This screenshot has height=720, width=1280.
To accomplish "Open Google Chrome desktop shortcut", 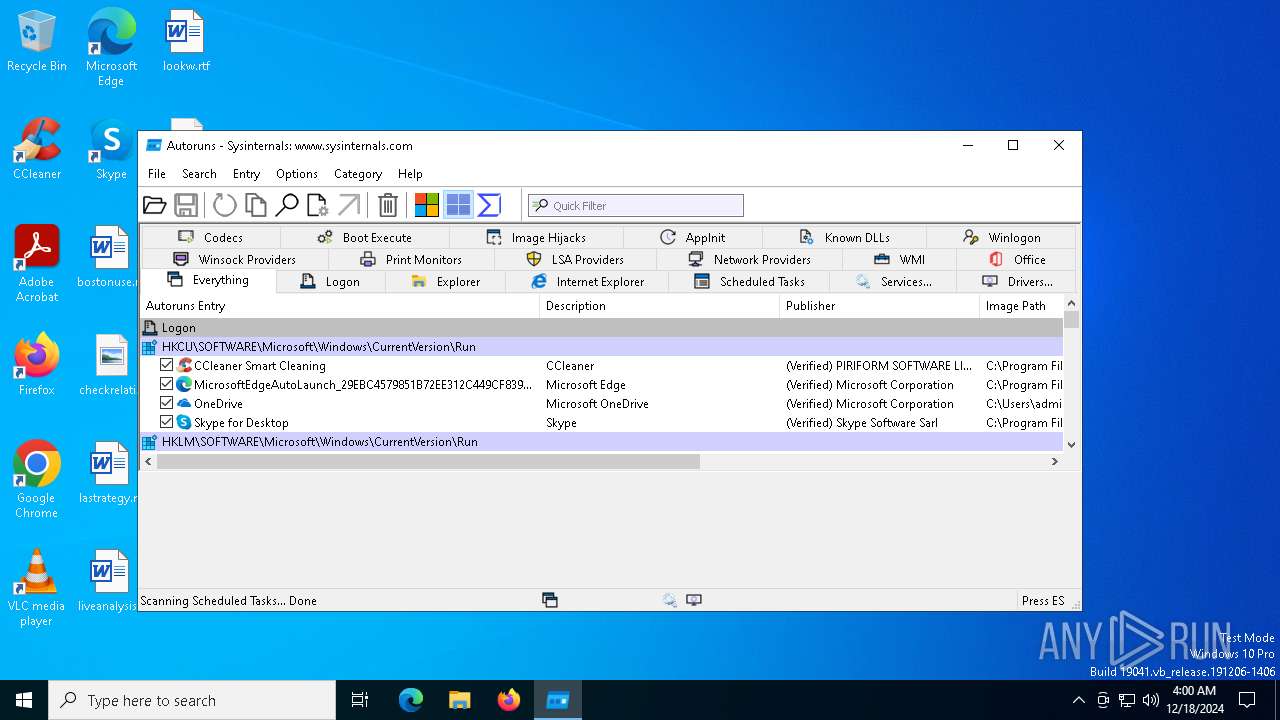I will pos(37,480).
